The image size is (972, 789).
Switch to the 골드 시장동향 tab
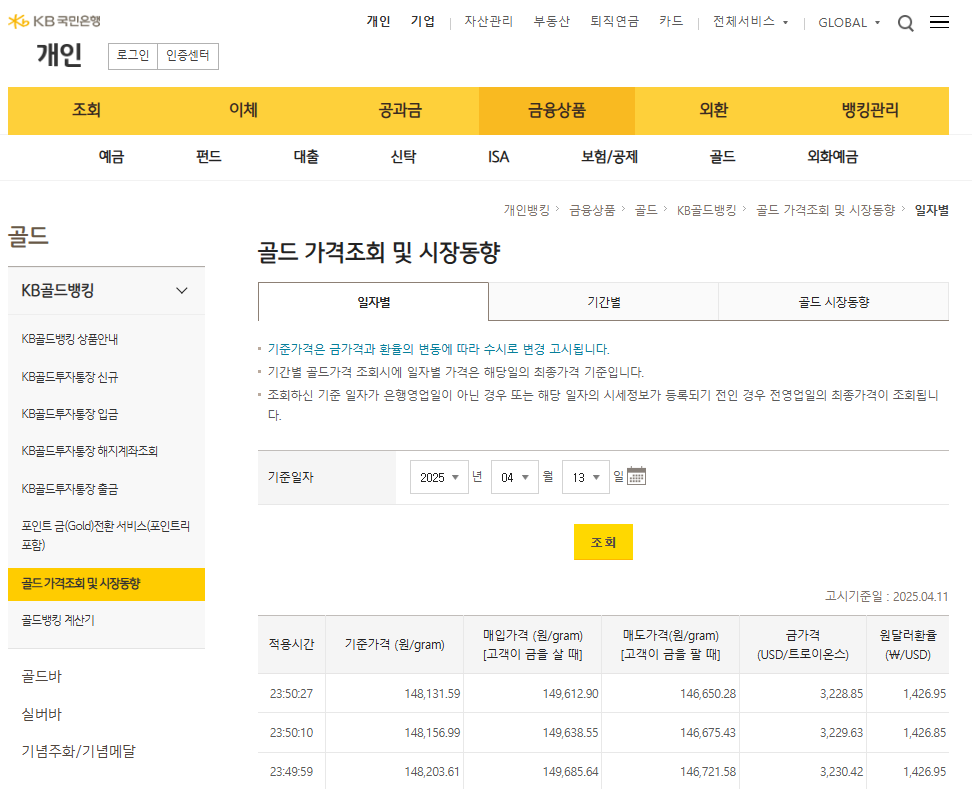point(834,302)
